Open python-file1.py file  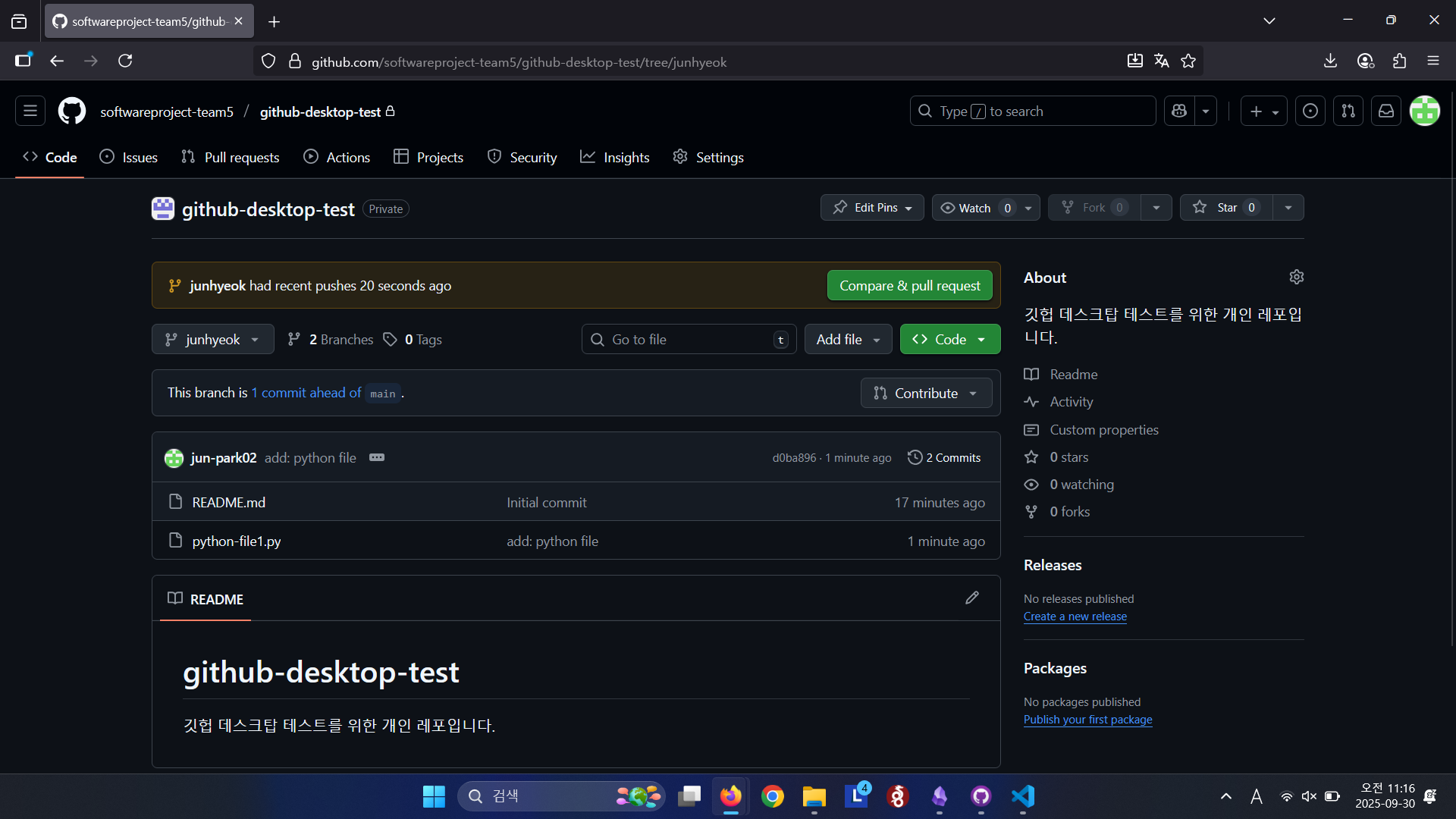237,541
